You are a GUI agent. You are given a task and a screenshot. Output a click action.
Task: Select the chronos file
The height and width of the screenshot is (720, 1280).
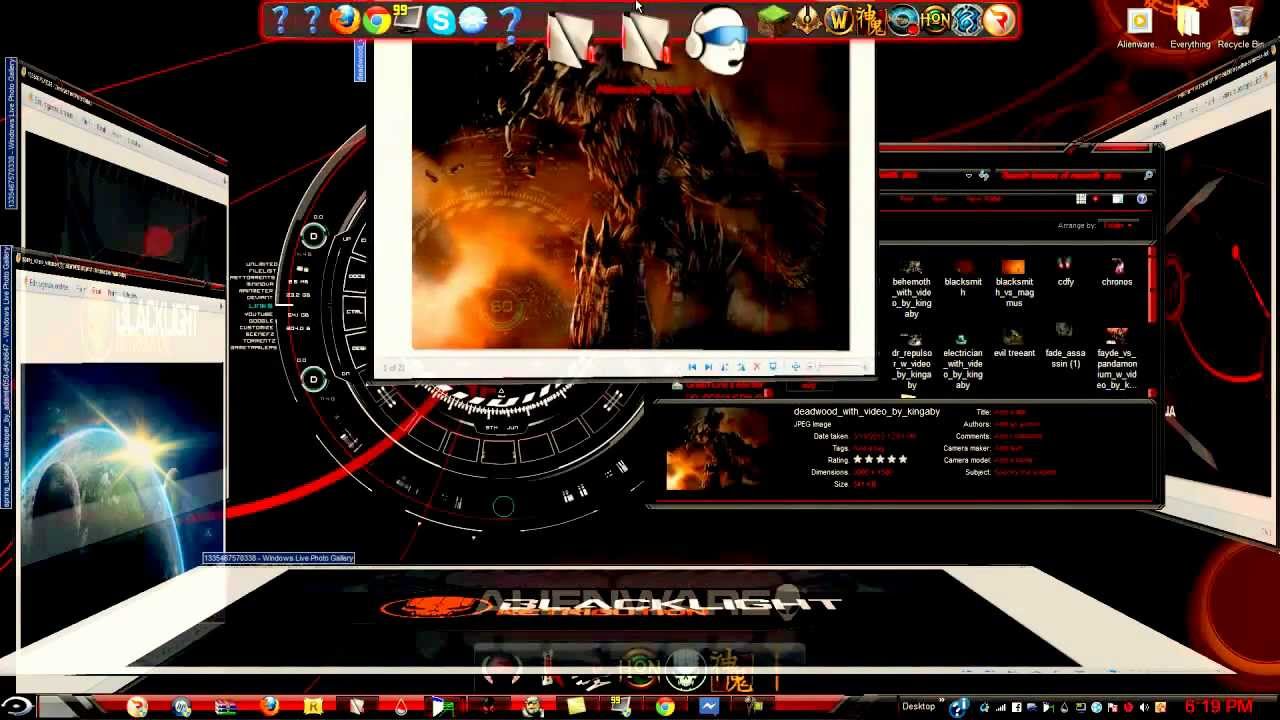pos(1117,273)
